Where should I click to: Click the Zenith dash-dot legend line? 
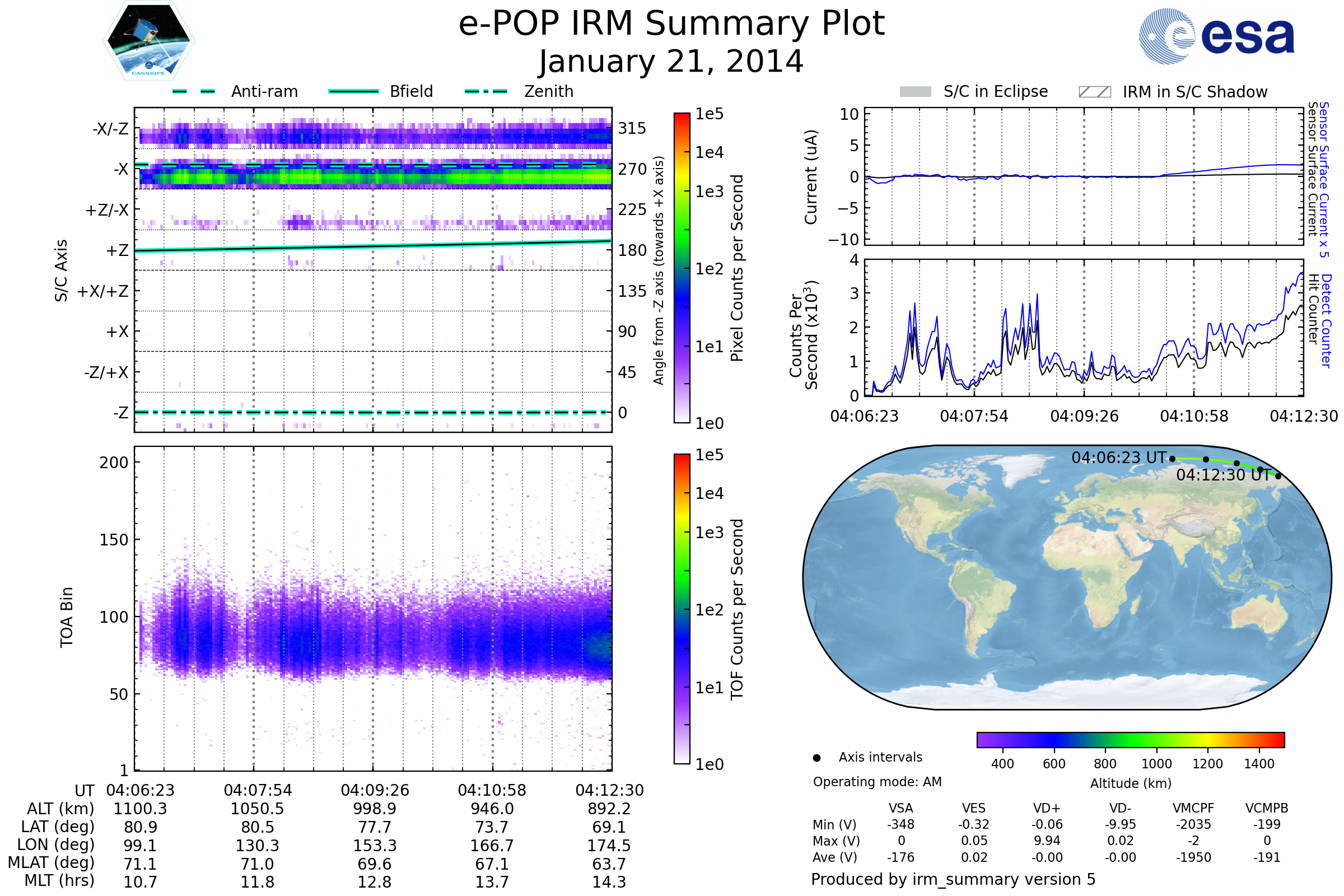[486, 91]
